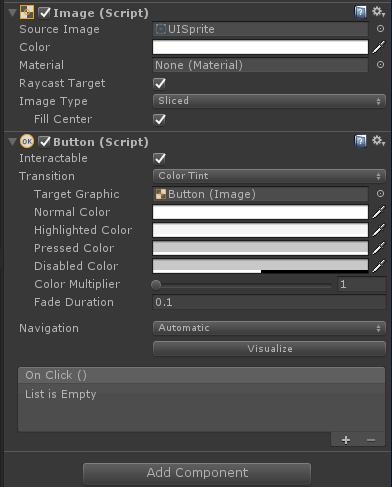
Task: Open the Button component gear settings menu
Action: (379, 141)
